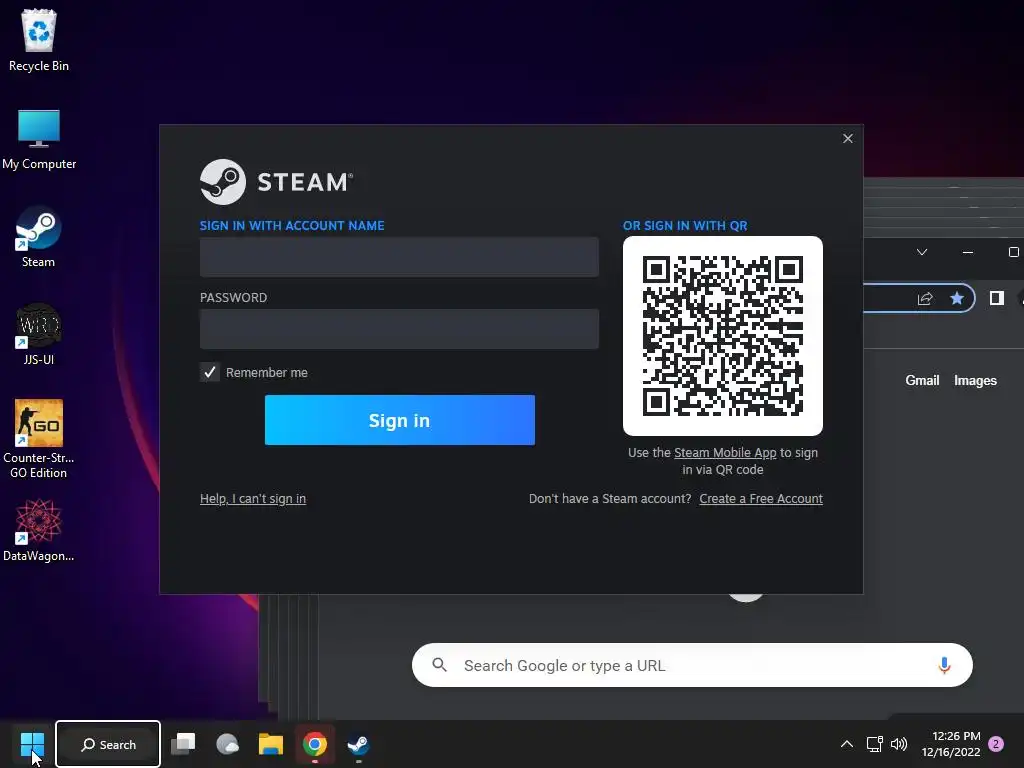Viewport: 1024px width, 768px height.
Task: Click Create a Free Account link
Action: tap(761, 498)
